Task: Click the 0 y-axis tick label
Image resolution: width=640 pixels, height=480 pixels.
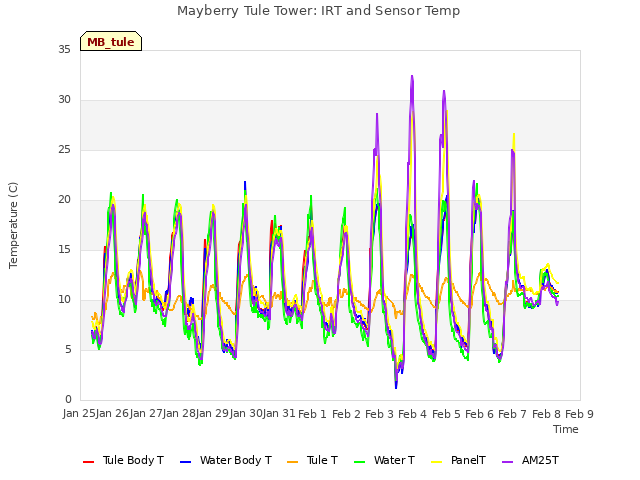Action: [68, 400]
